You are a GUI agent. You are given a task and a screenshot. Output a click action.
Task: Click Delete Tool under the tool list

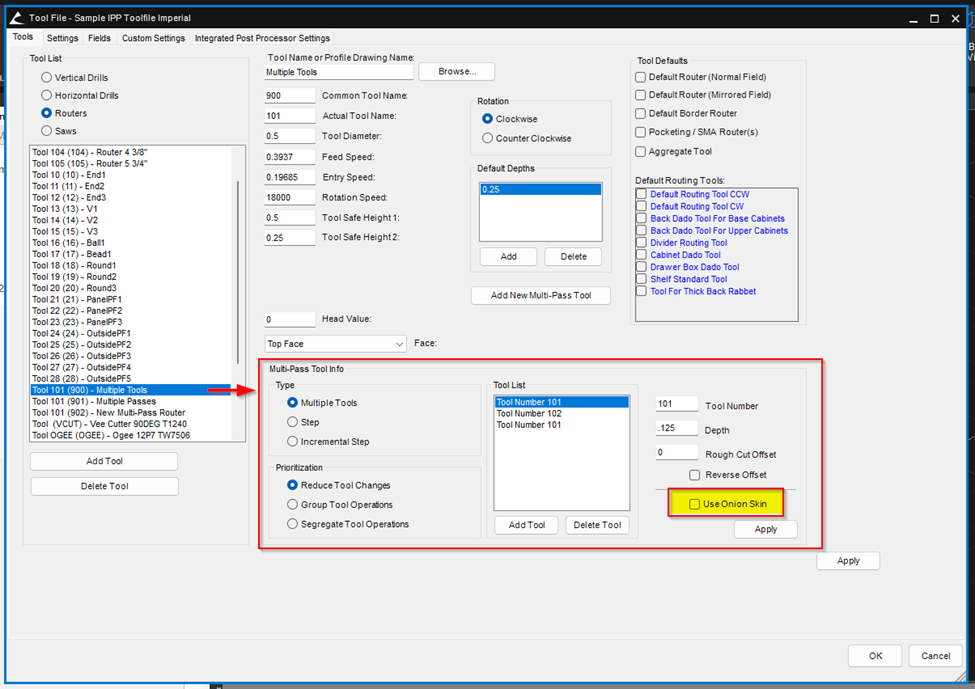[104, 486]
